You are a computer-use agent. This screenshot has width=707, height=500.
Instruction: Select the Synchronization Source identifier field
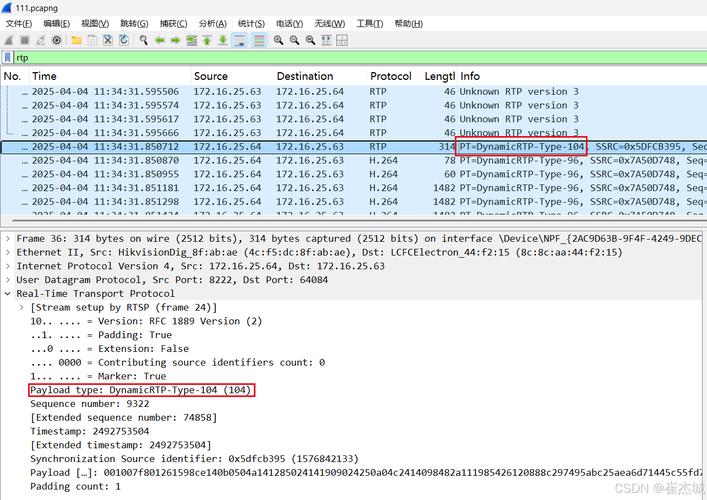pos(194,459)
